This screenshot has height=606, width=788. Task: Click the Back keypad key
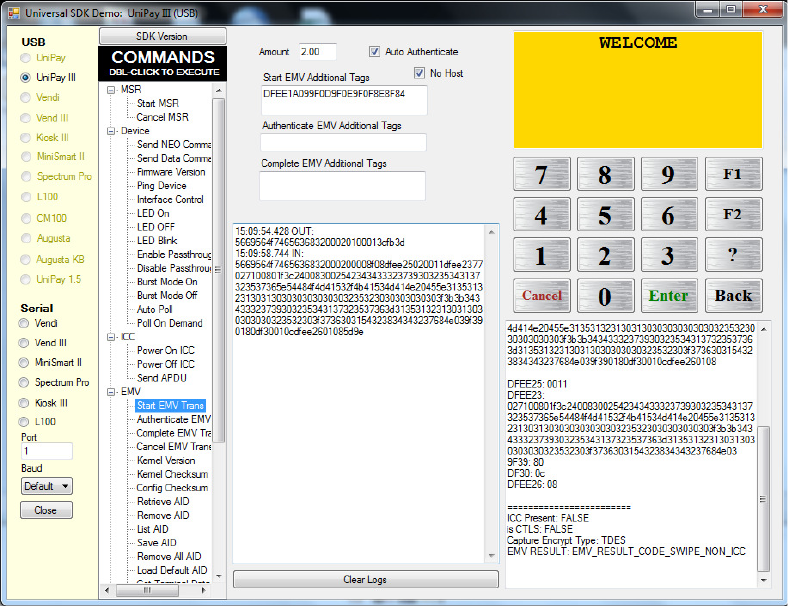[734, 296]
